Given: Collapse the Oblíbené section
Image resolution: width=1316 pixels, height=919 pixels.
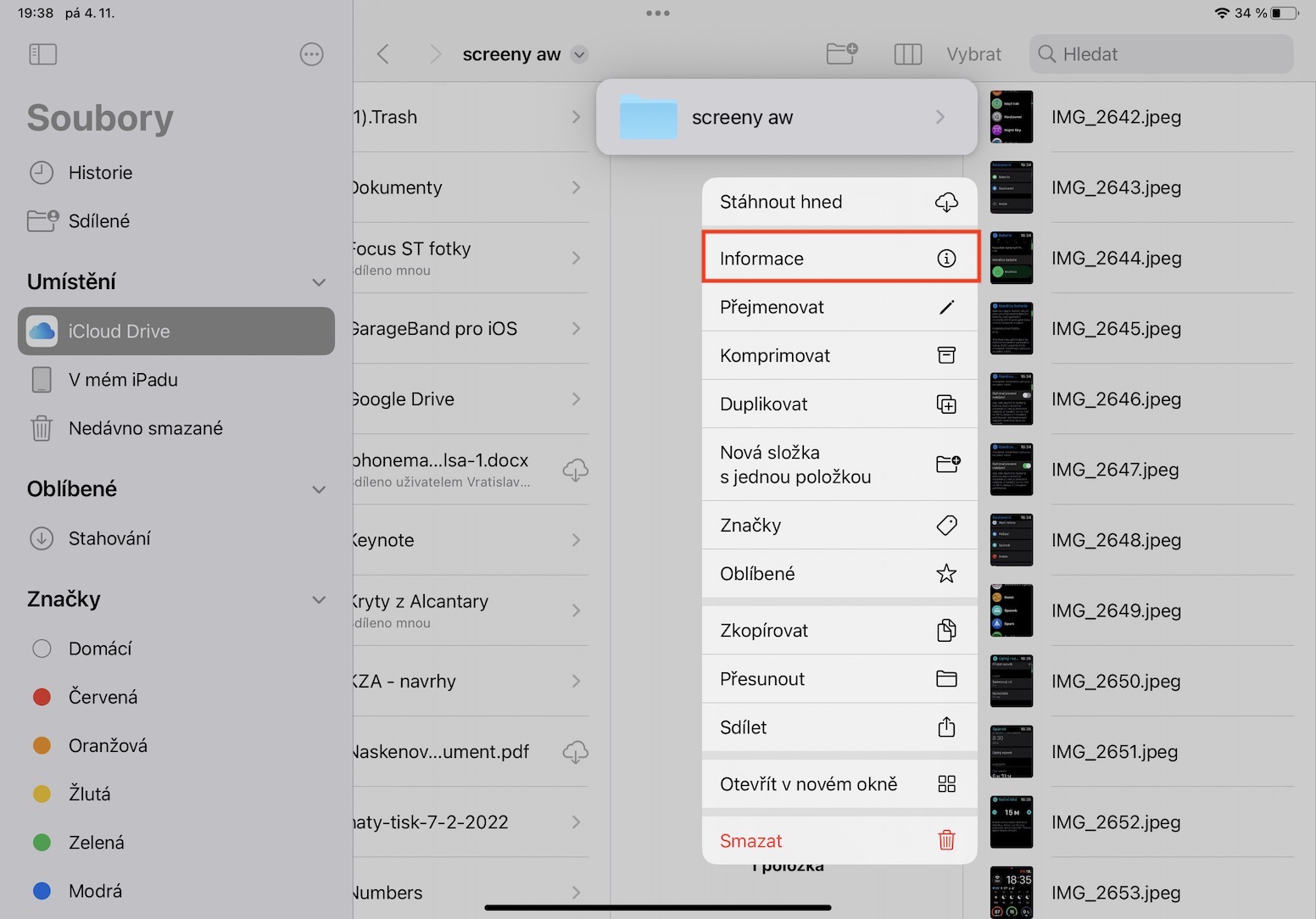Looking at the screenshot, I should [x=319, y=489].
